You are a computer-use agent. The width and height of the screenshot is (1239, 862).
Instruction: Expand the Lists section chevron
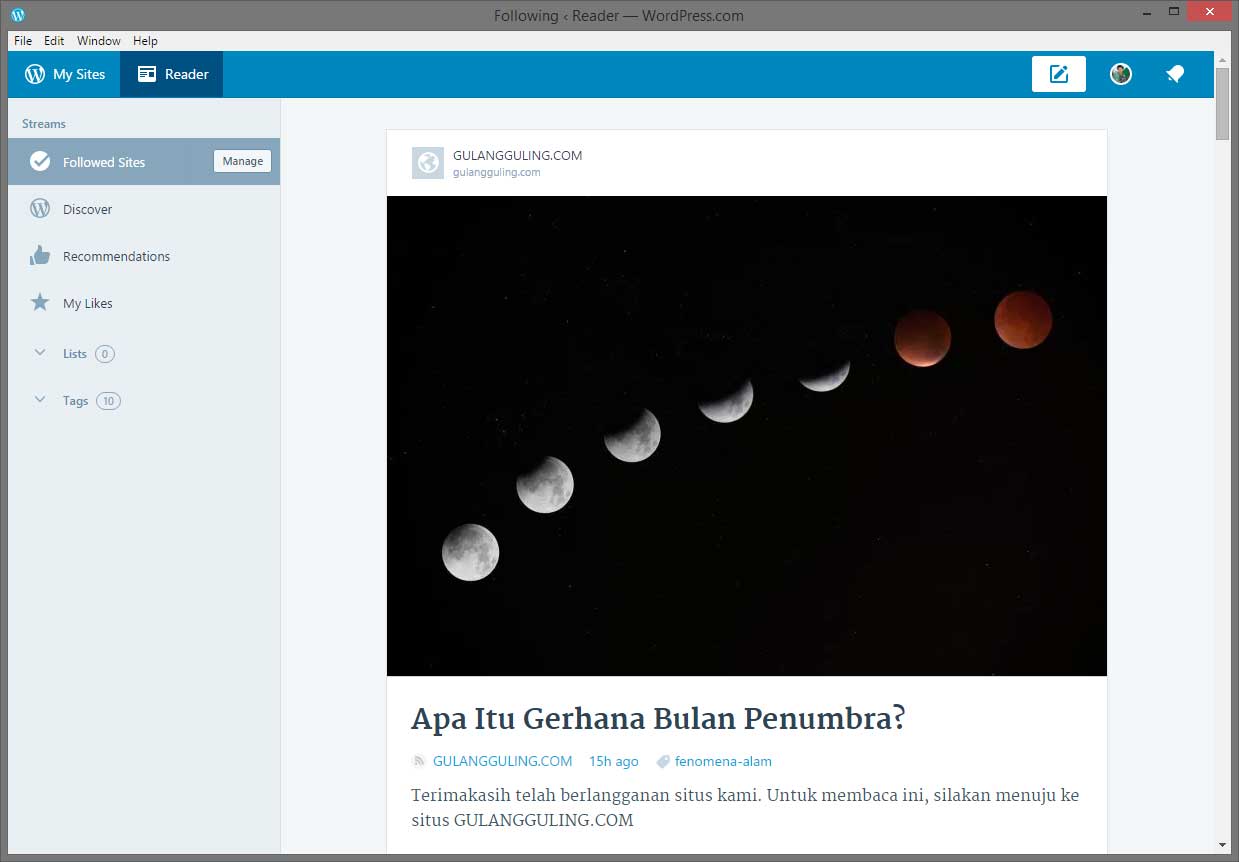pos(40,352)
